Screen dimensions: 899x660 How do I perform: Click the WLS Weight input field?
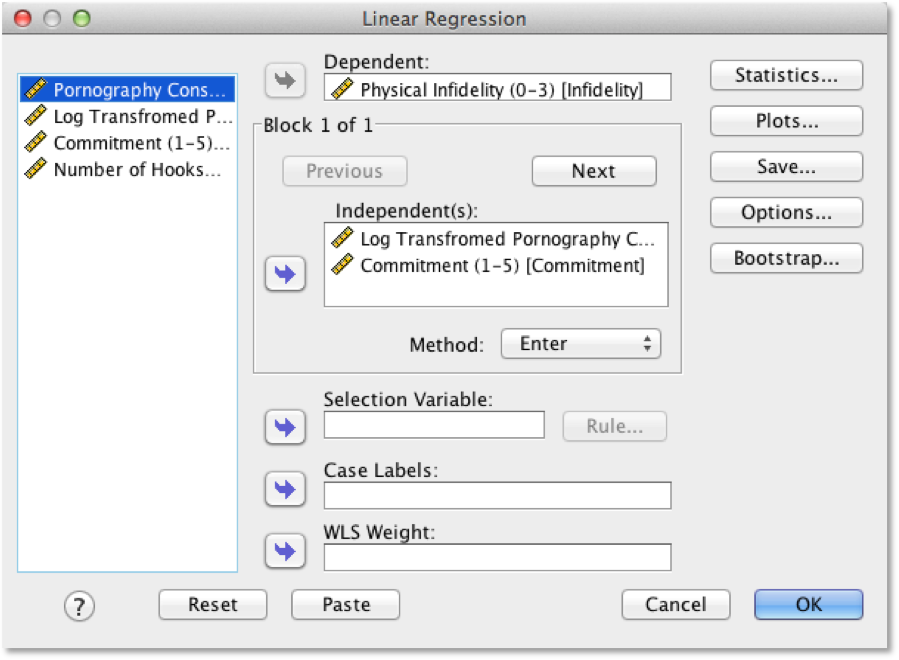tap(497, 557)
